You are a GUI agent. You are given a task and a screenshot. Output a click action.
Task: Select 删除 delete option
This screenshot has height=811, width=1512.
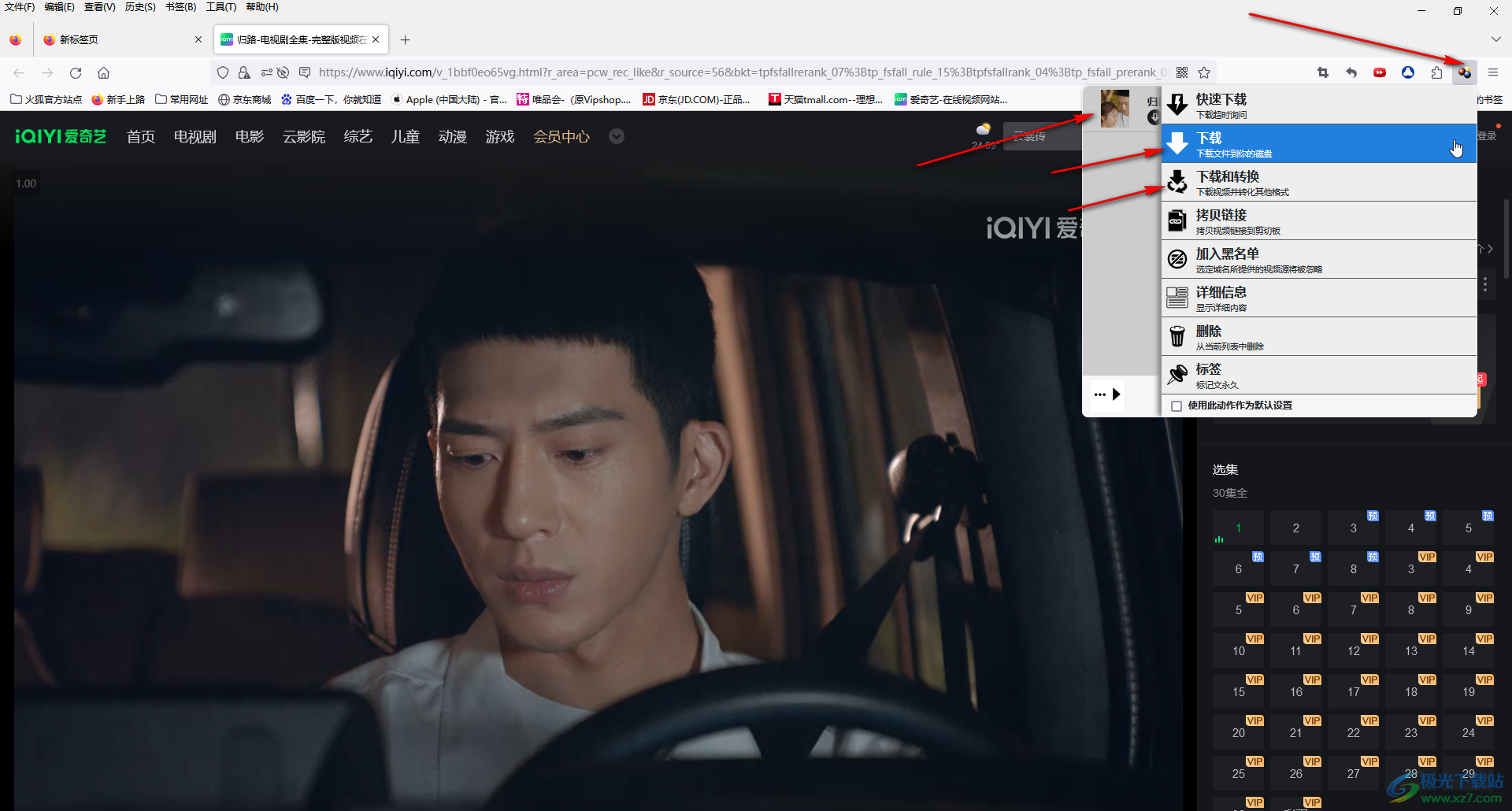[1319, 336]
